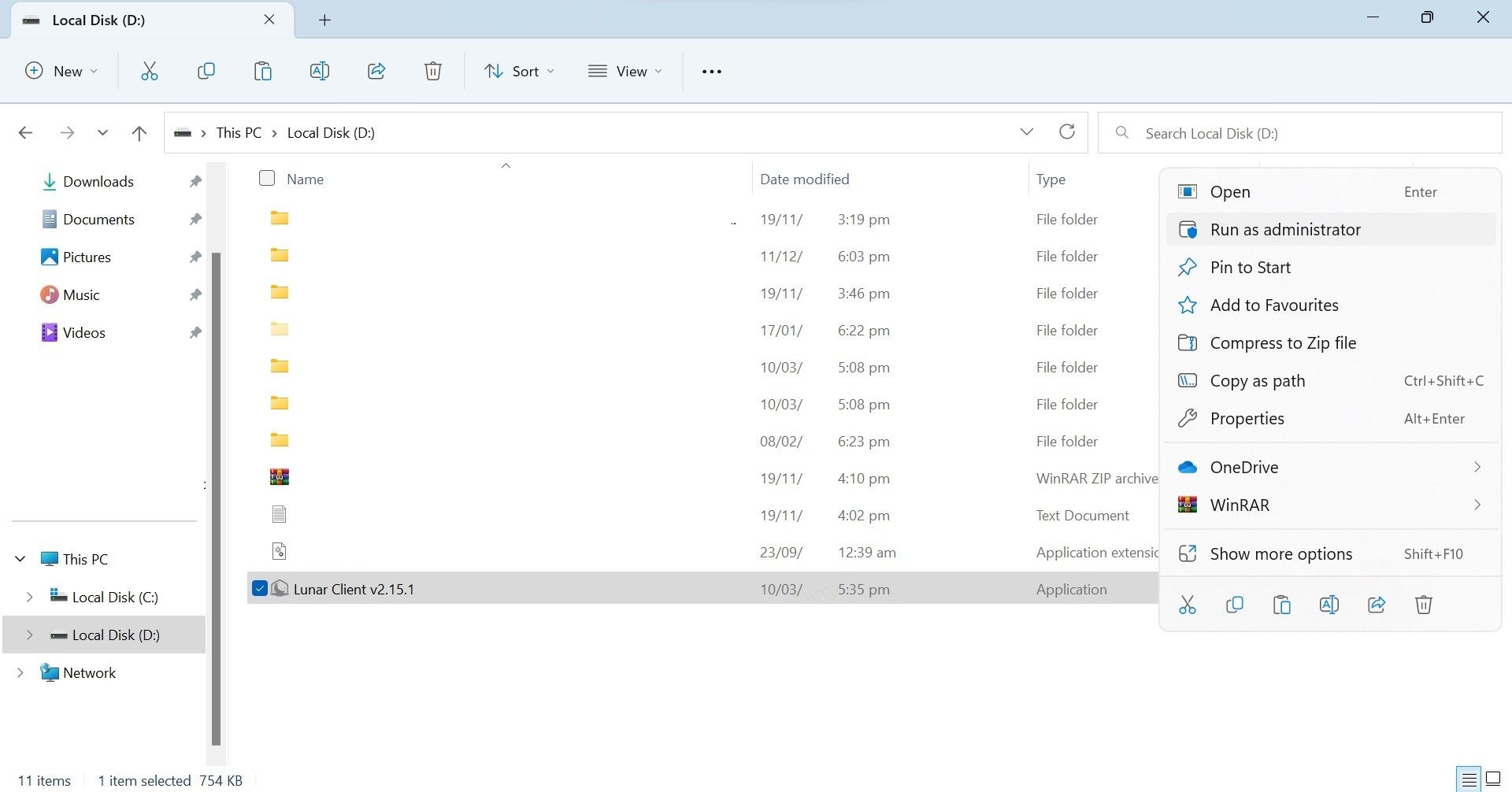Uncheck the Lunar Client v2.15.1 checkbox
The width and height of the screenshot is (1512, 792).
260,588
